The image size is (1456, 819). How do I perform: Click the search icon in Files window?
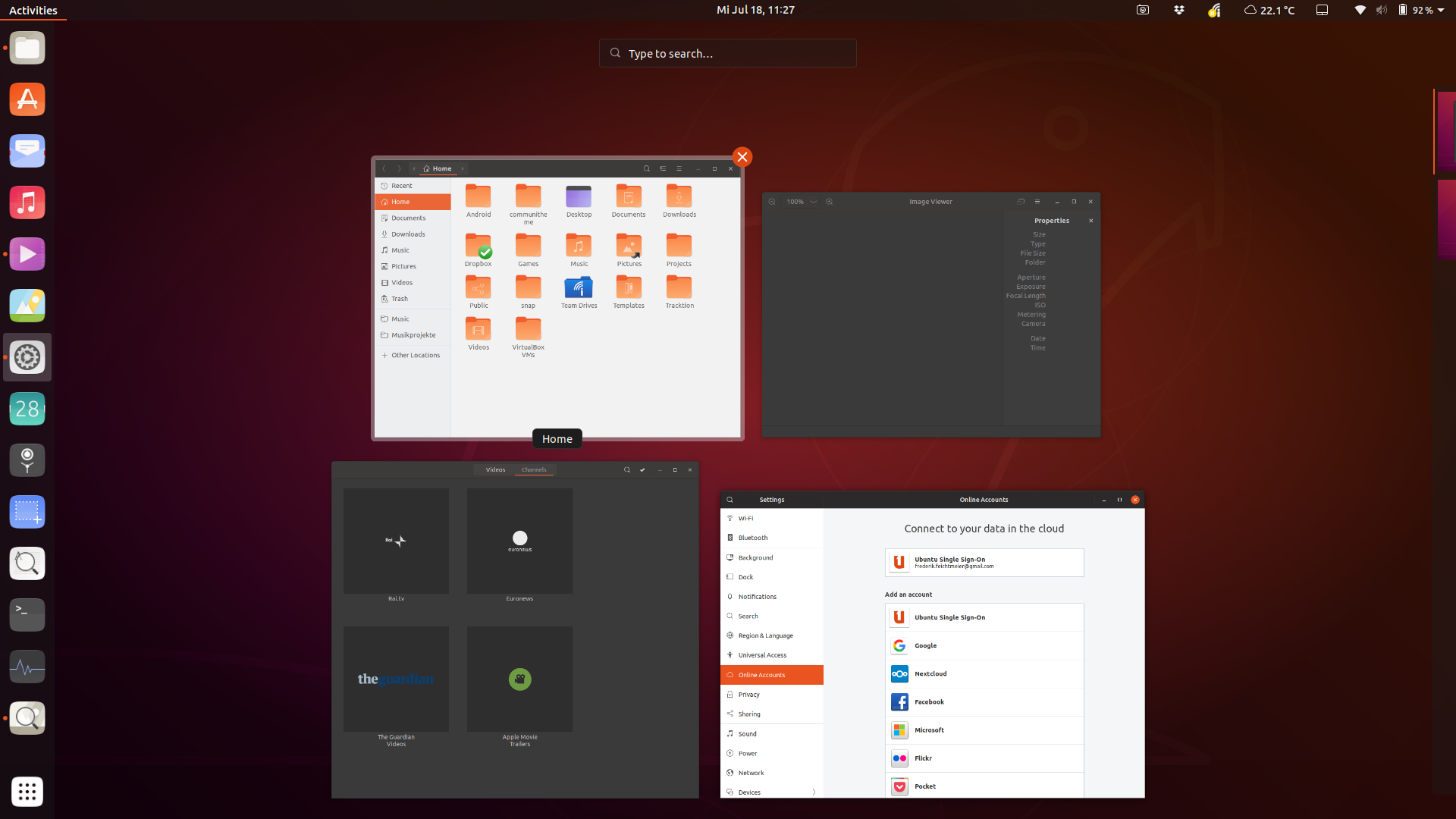coord(646,168)
